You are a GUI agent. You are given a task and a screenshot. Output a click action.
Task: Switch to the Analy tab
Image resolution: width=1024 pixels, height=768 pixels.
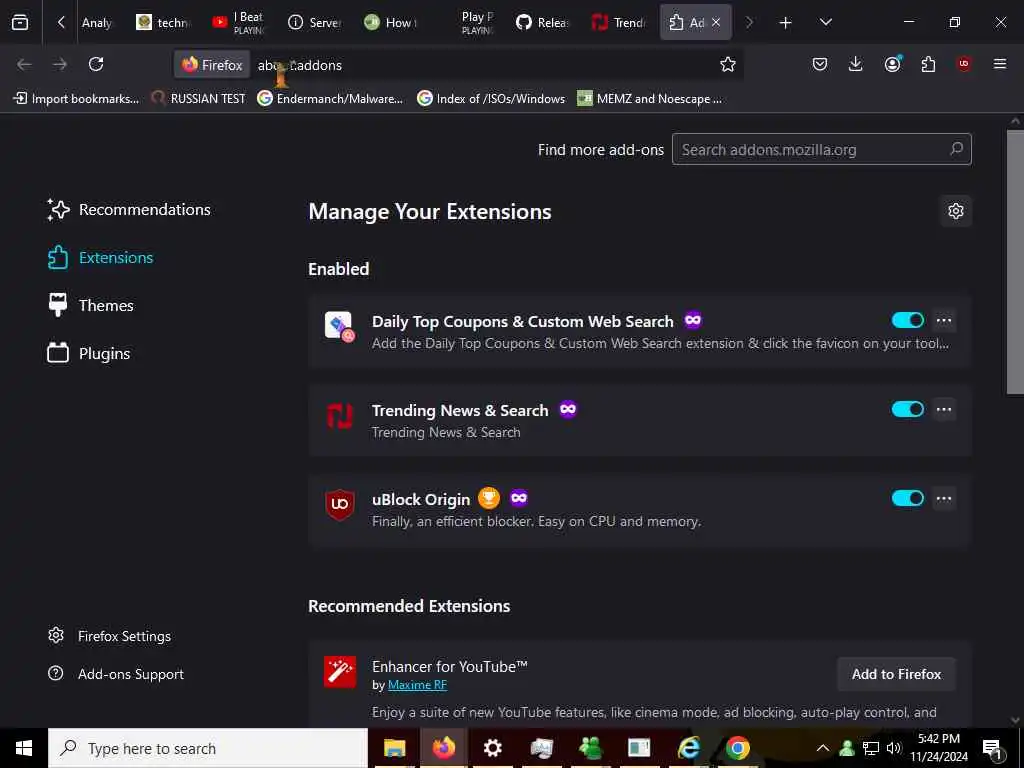click(97, 23)
